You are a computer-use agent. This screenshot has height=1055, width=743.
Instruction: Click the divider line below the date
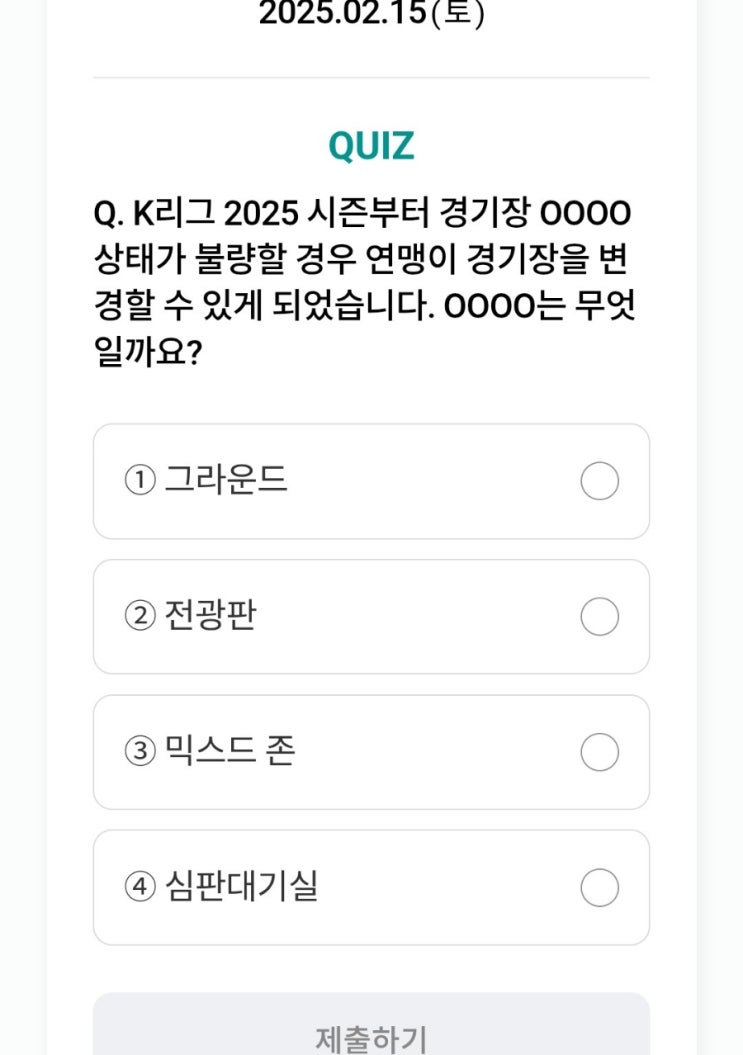click(372, 77)
